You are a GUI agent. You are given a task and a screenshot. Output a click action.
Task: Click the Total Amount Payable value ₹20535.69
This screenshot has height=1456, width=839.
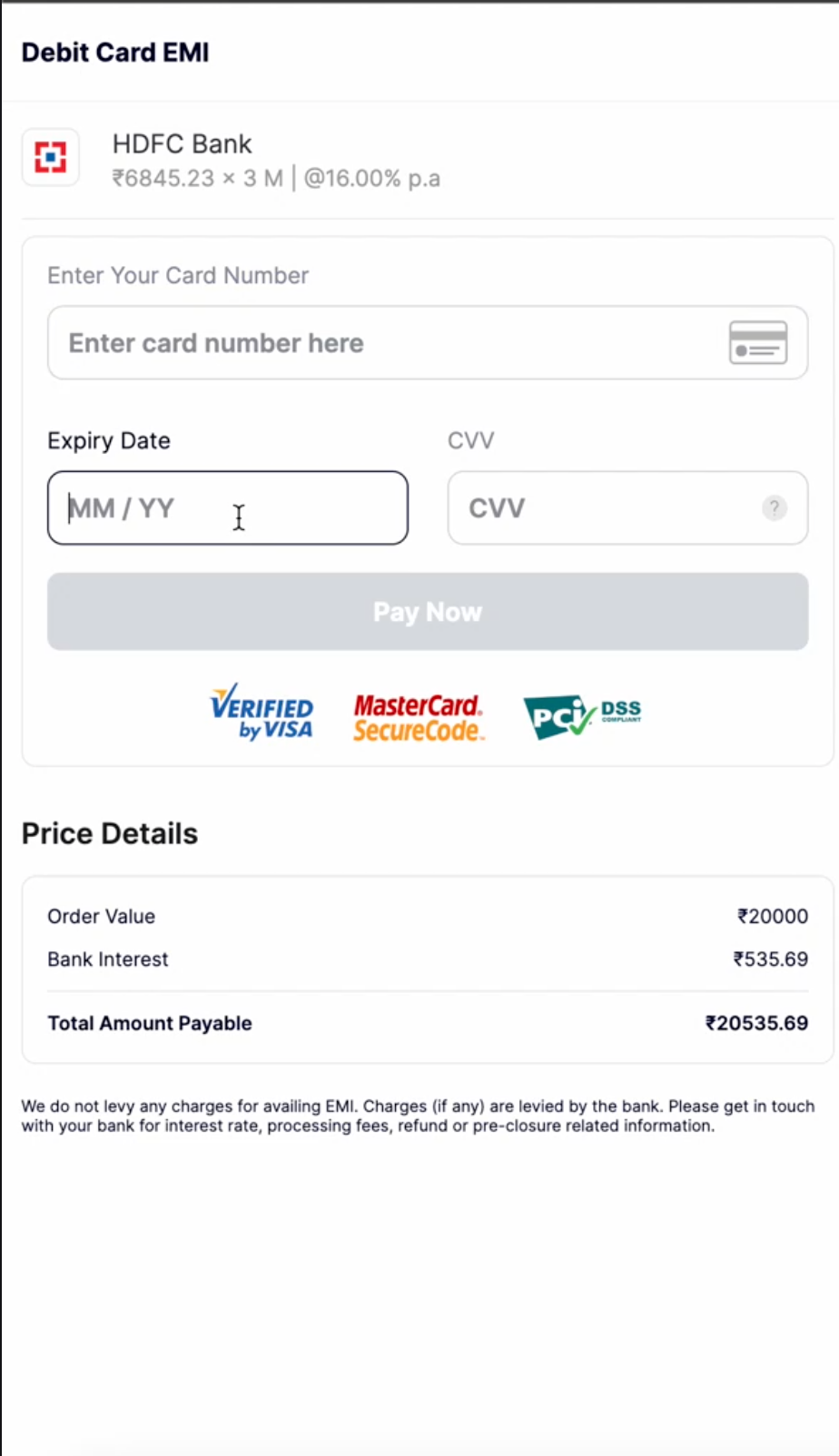tap(756, 1023)
